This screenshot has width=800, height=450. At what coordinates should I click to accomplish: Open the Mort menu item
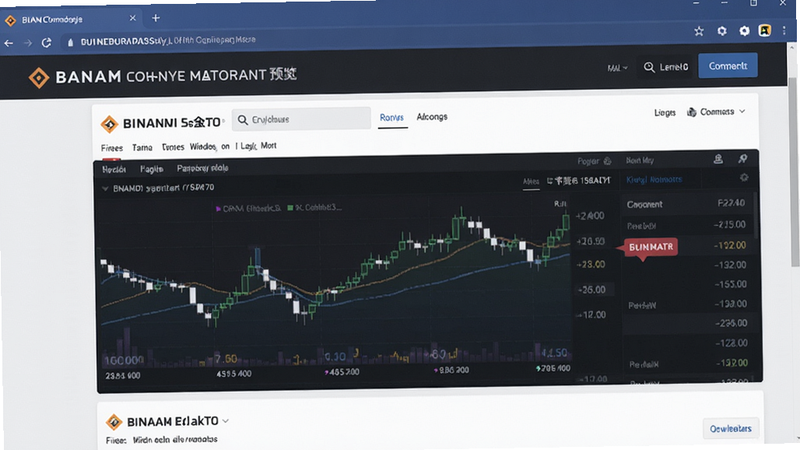click(268, 145)
